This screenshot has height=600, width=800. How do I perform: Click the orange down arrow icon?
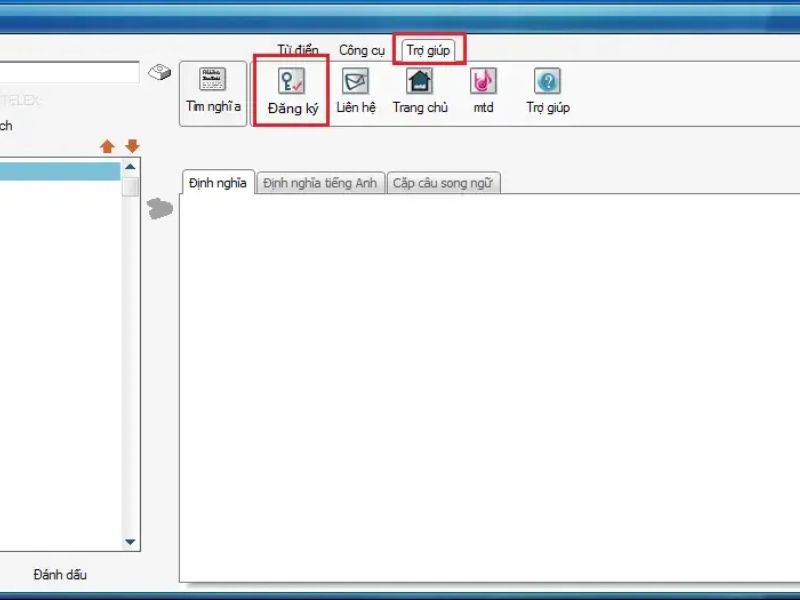coord(132,146)
